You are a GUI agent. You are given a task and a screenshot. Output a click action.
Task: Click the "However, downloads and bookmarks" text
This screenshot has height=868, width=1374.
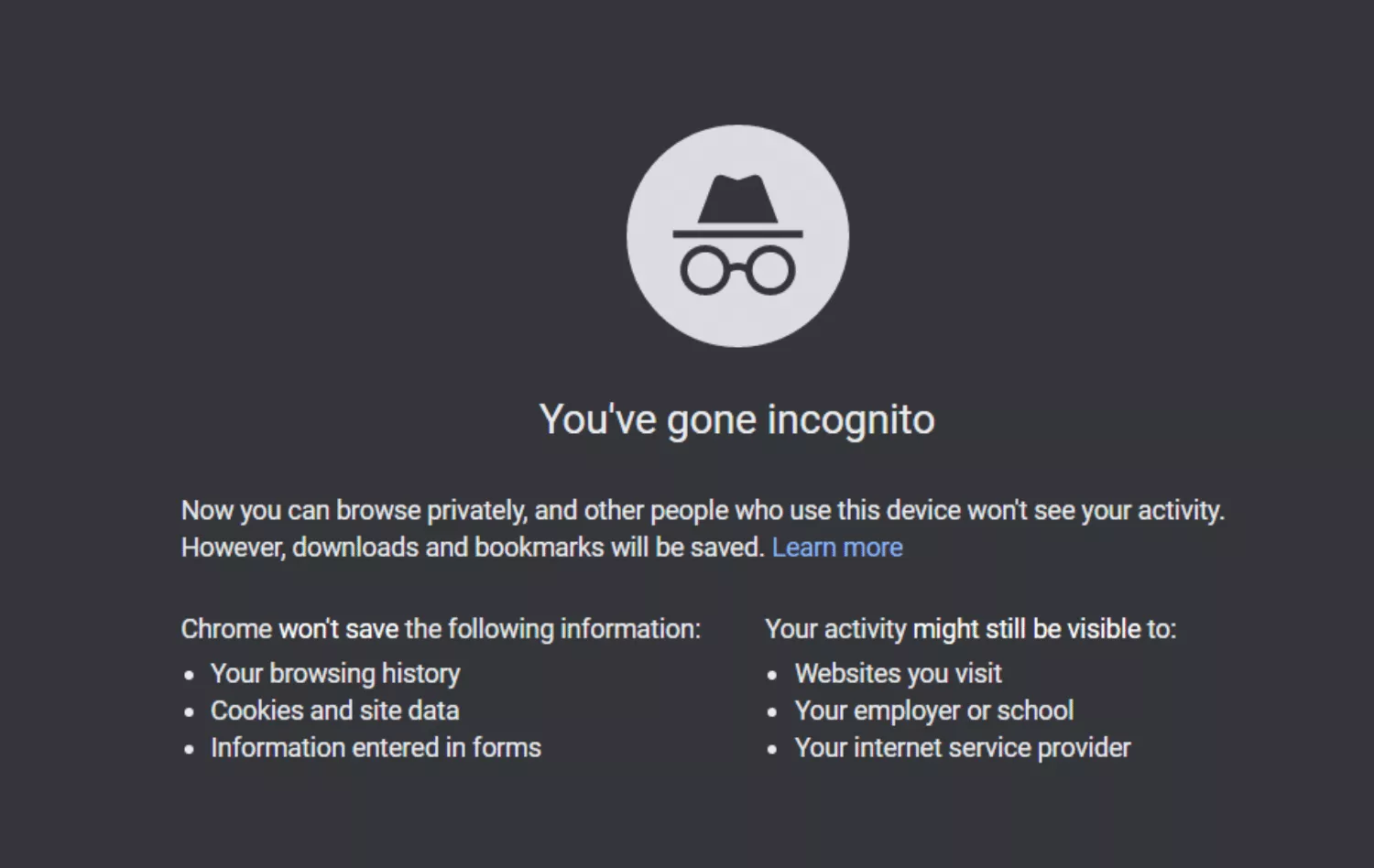[x=472, y=548]
